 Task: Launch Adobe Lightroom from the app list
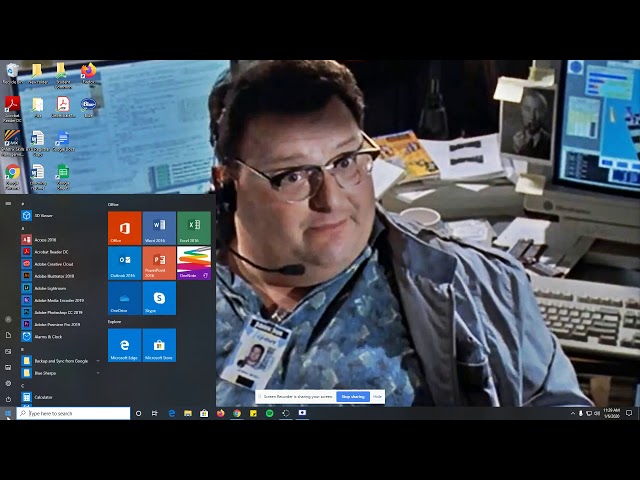(60, 288)
